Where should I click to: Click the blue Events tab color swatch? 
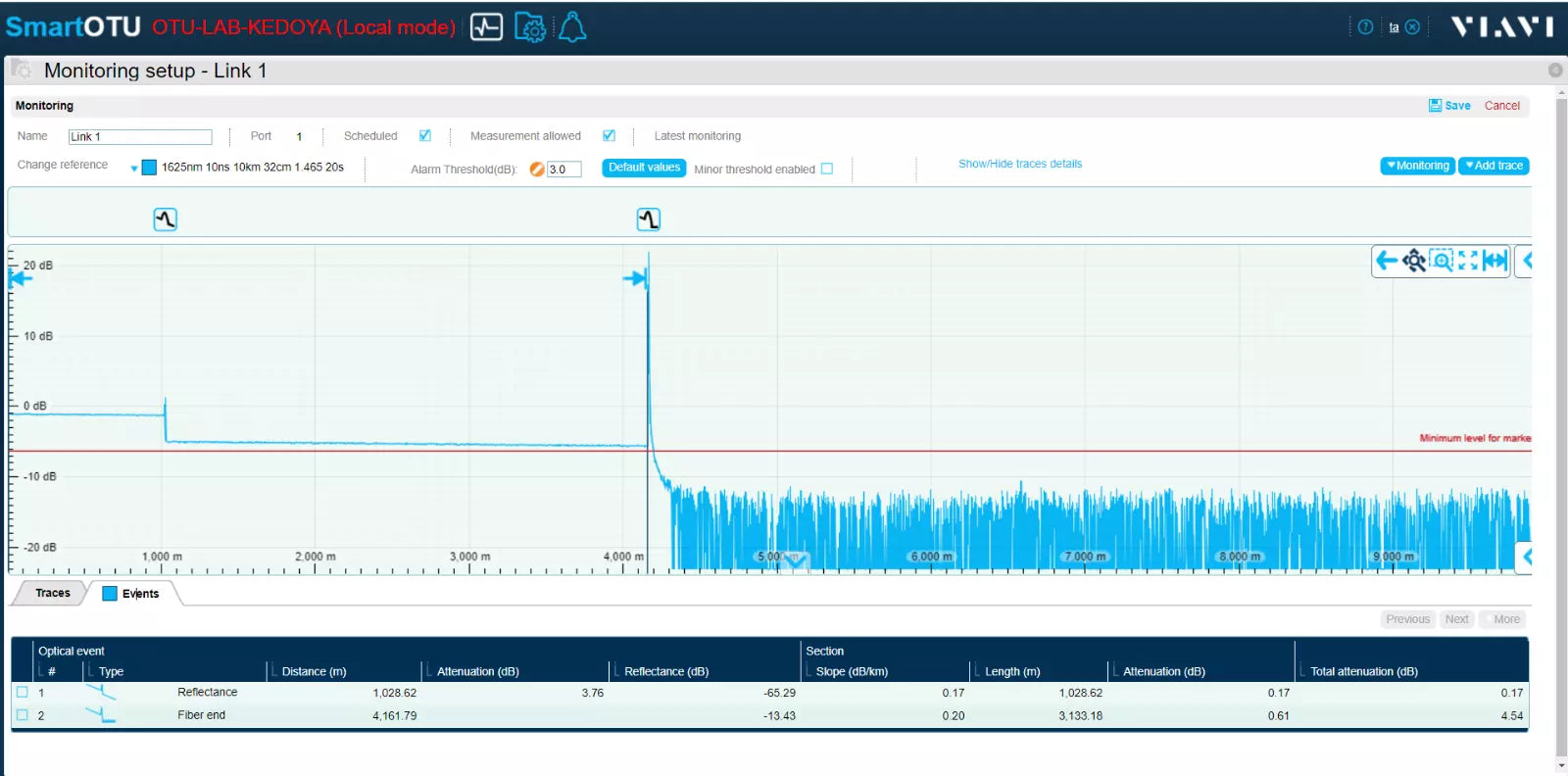[110, 593]
